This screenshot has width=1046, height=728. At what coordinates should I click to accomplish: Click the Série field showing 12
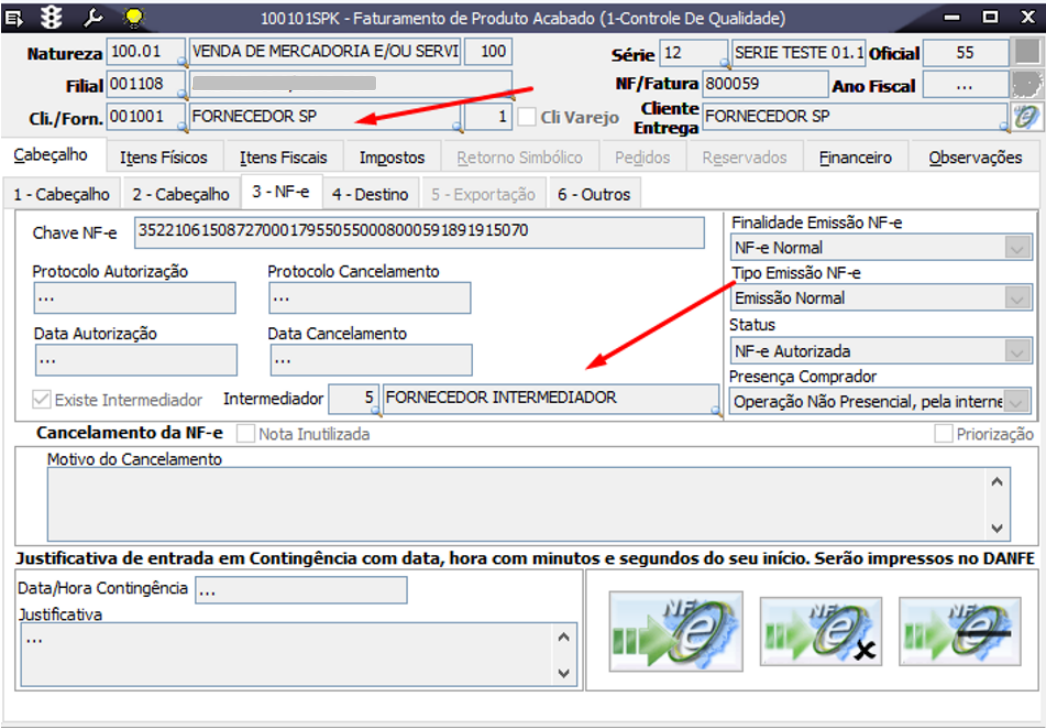click(693, 53)
